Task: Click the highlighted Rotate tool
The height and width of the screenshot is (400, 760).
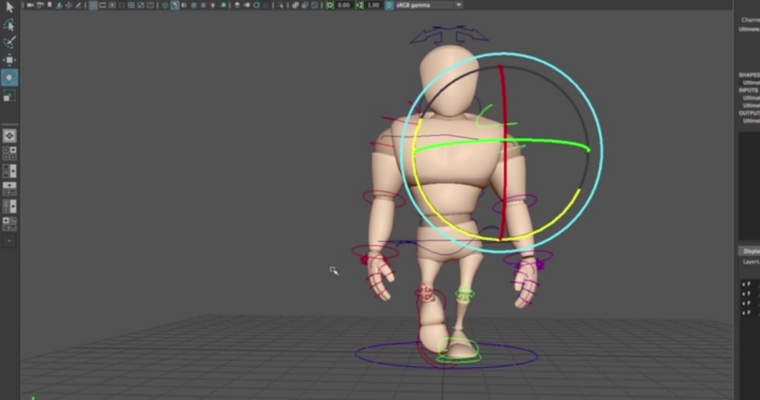Action: pyautogui.click(x=9, y=78)
